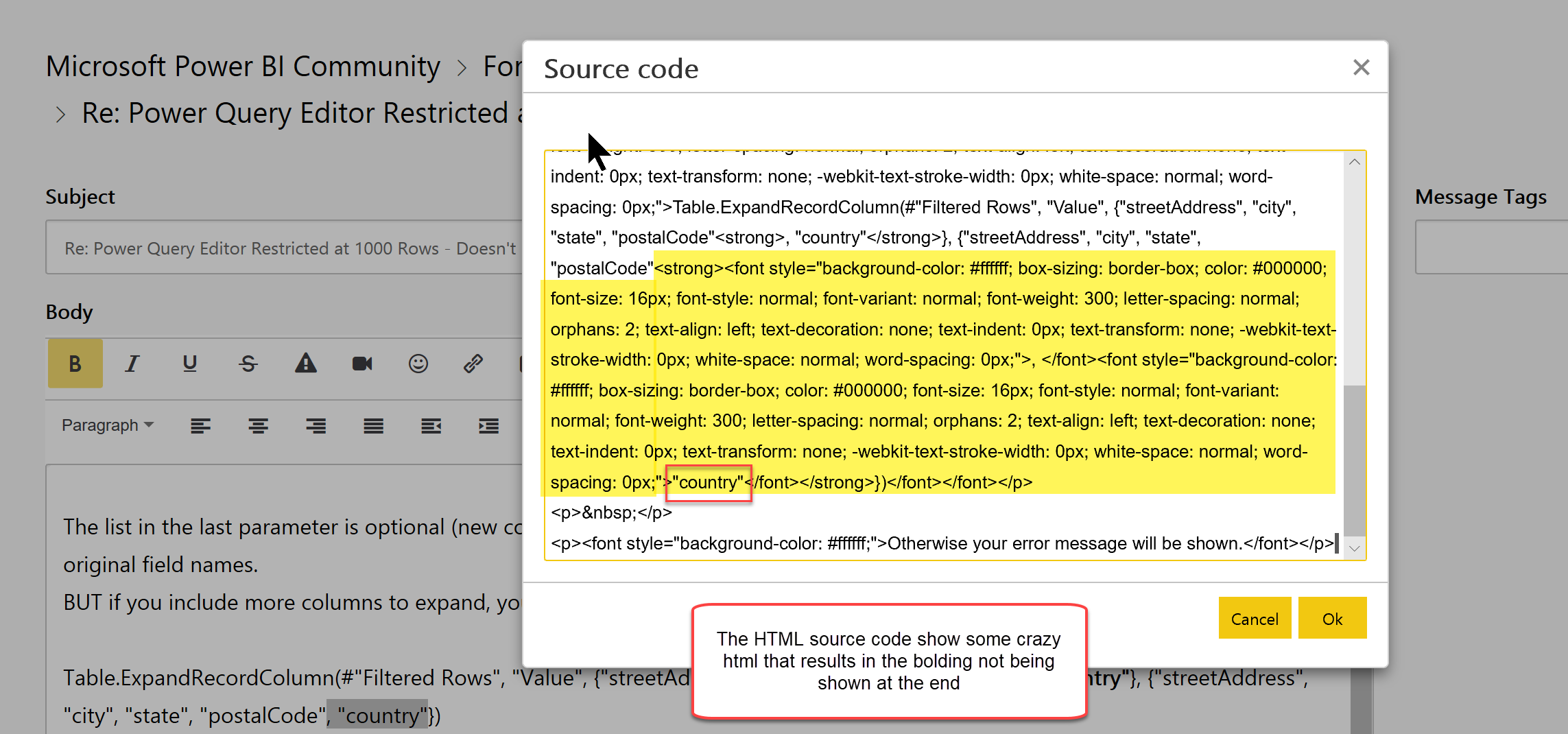Toggle bold formatting in editor toolbar
Screen dimensions: 1568x734
click(75, 364)
